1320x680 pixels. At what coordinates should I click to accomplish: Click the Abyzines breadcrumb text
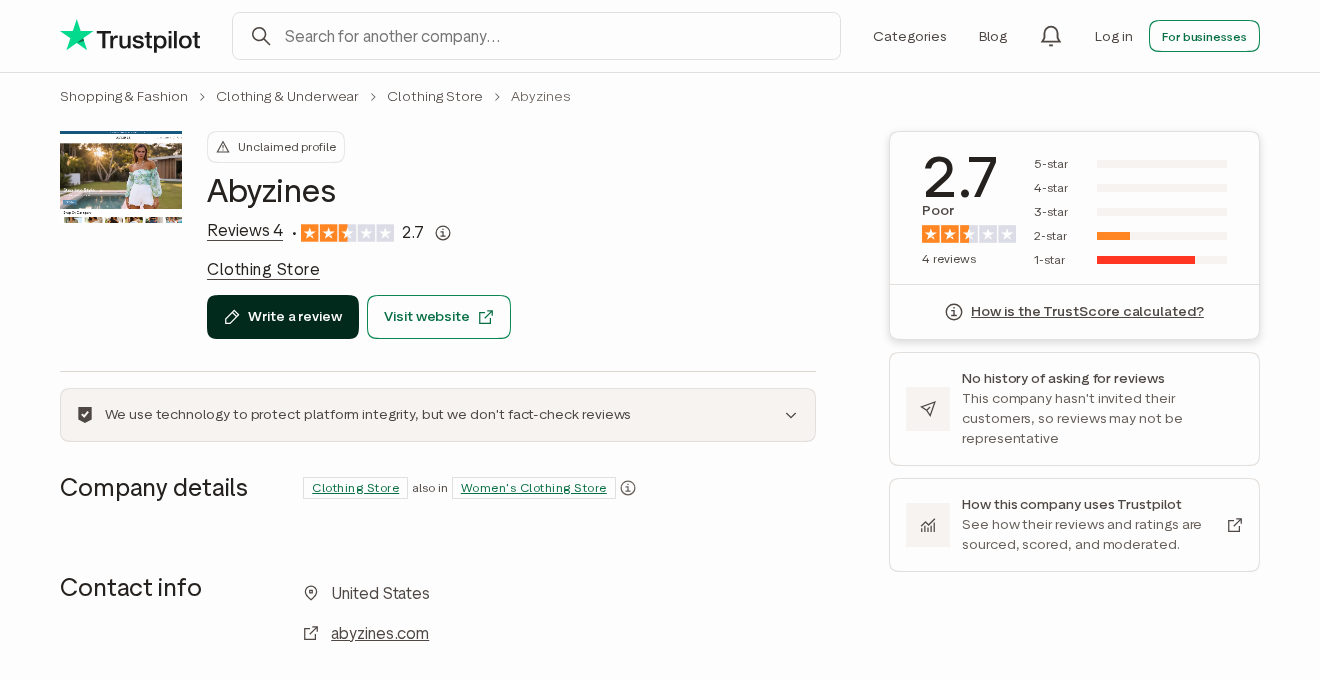(541, 96)
